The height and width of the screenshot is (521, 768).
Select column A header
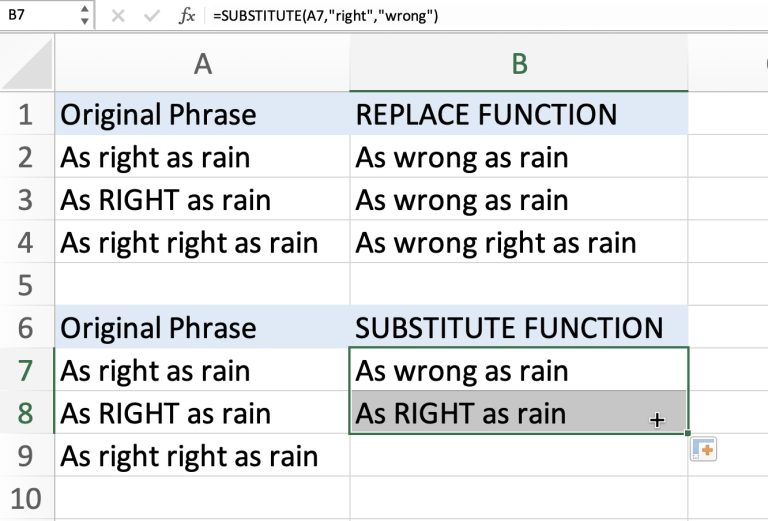(202, 65)
